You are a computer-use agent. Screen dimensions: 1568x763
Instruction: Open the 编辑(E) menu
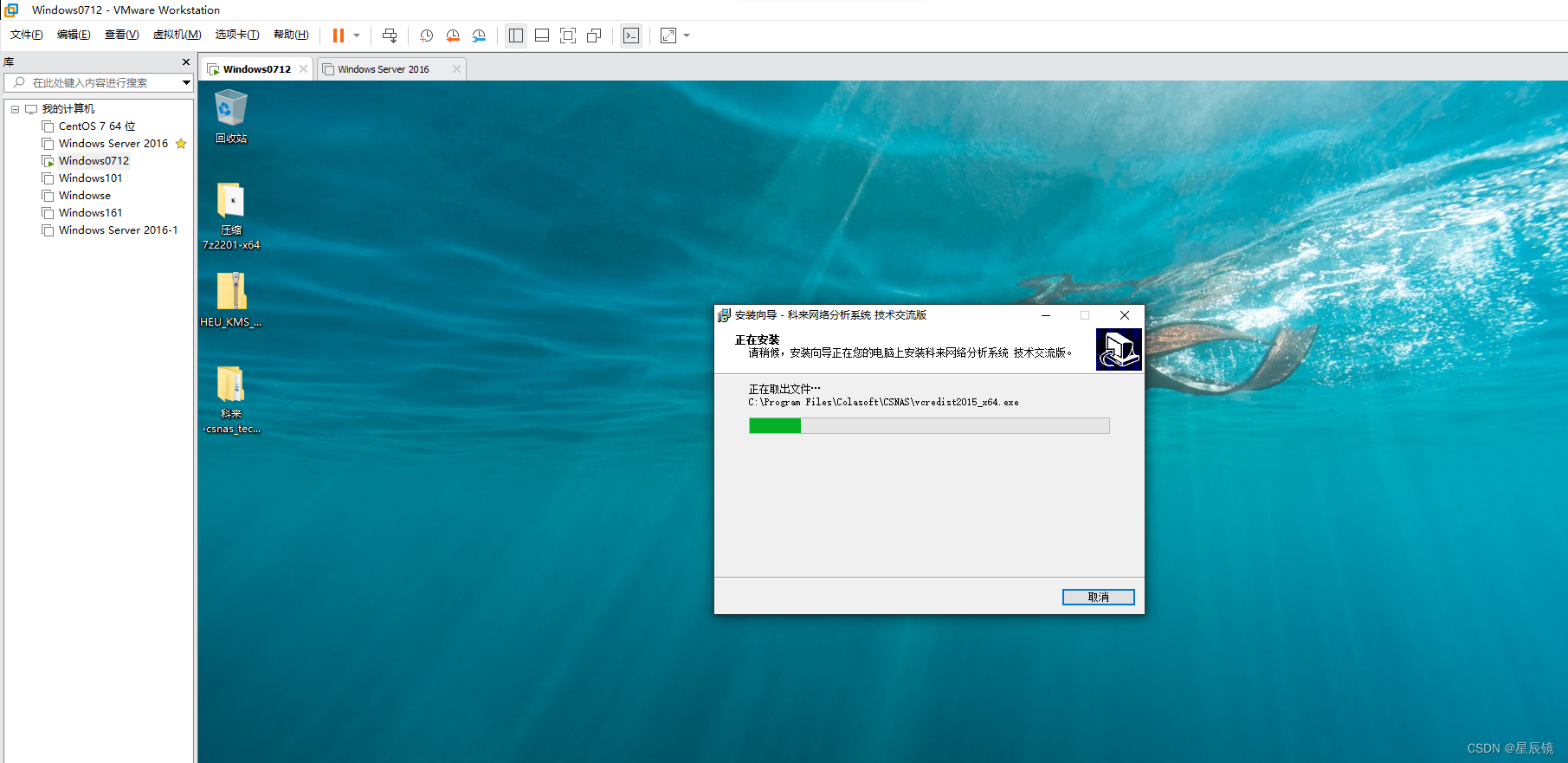74,35
